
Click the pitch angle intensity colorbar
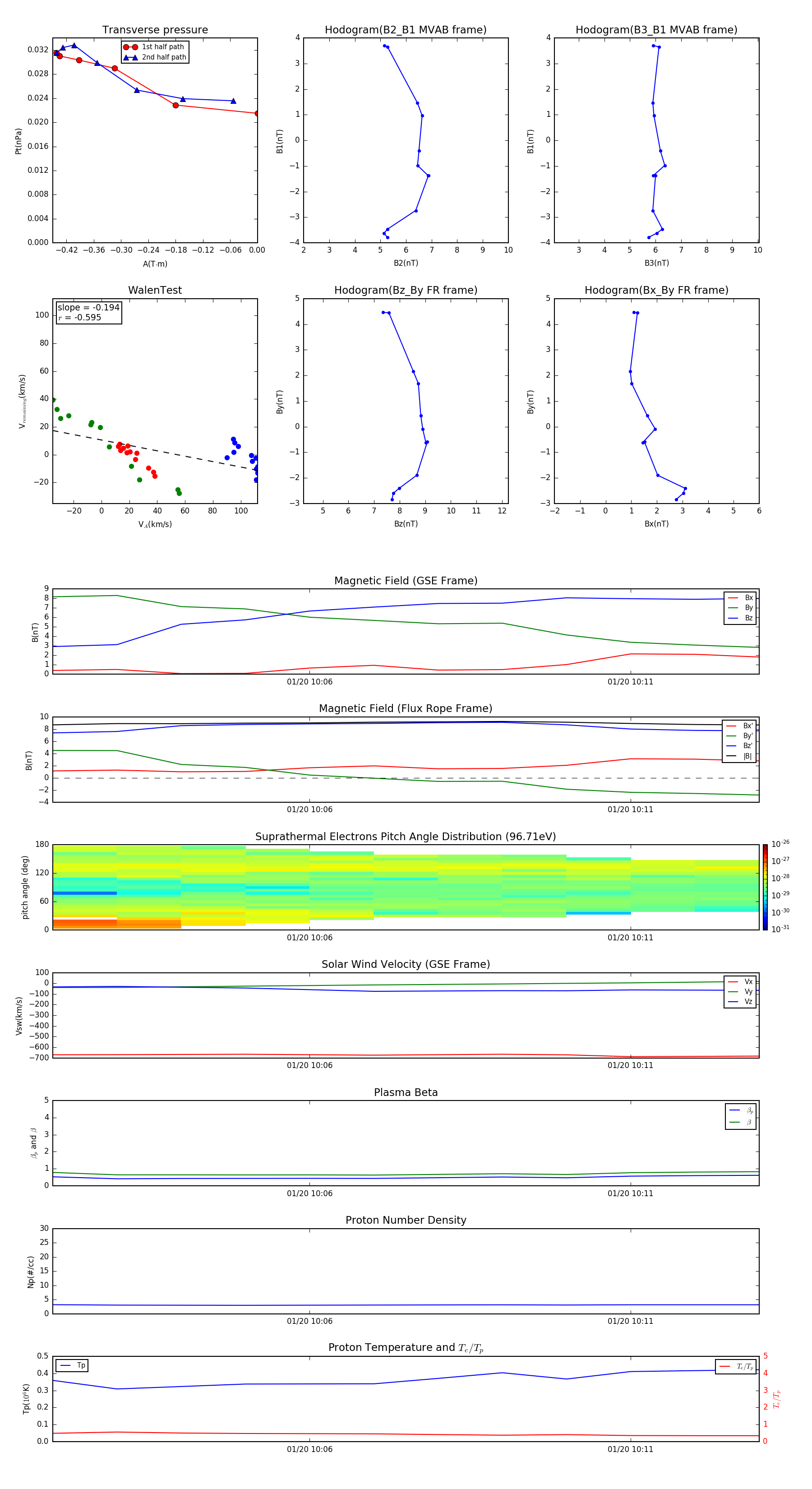click(x=765, y=887)
